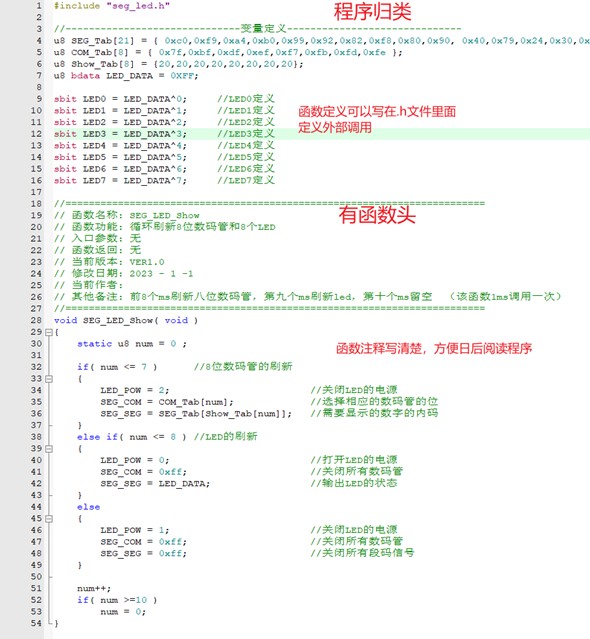
Task: Click the LED_POW = 2; statement
Action: click(x=134, y=390)
